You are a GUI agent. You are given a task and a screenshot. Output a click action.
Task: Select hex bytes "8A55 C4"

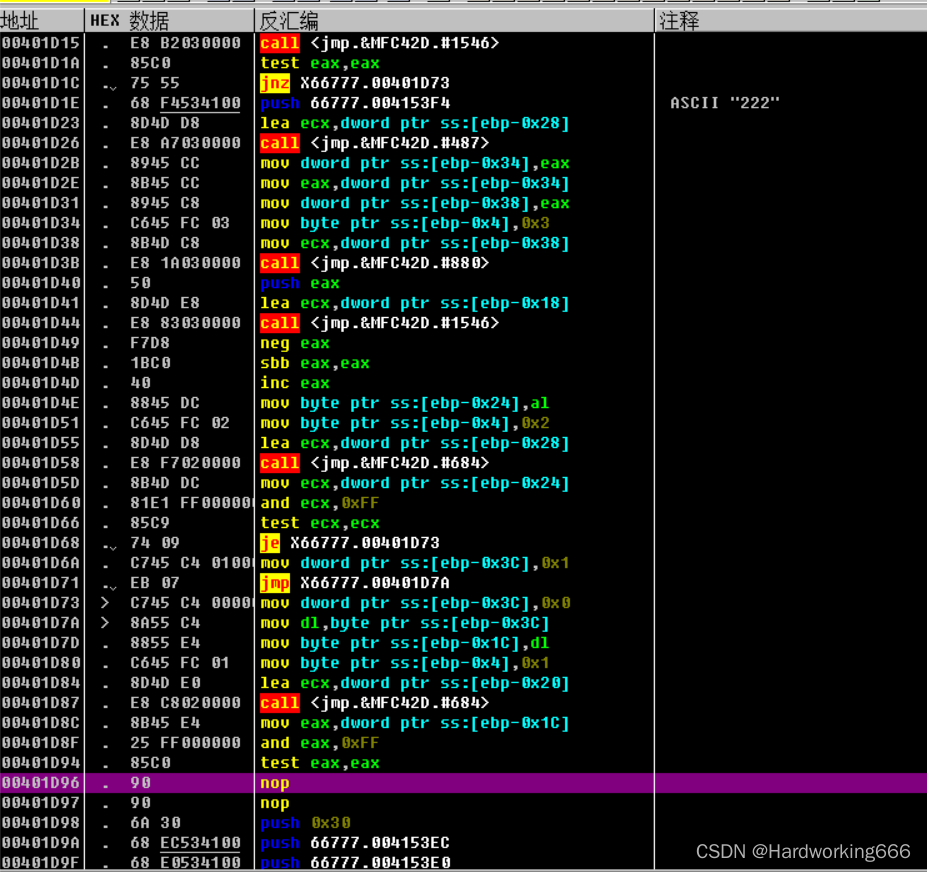165,623
